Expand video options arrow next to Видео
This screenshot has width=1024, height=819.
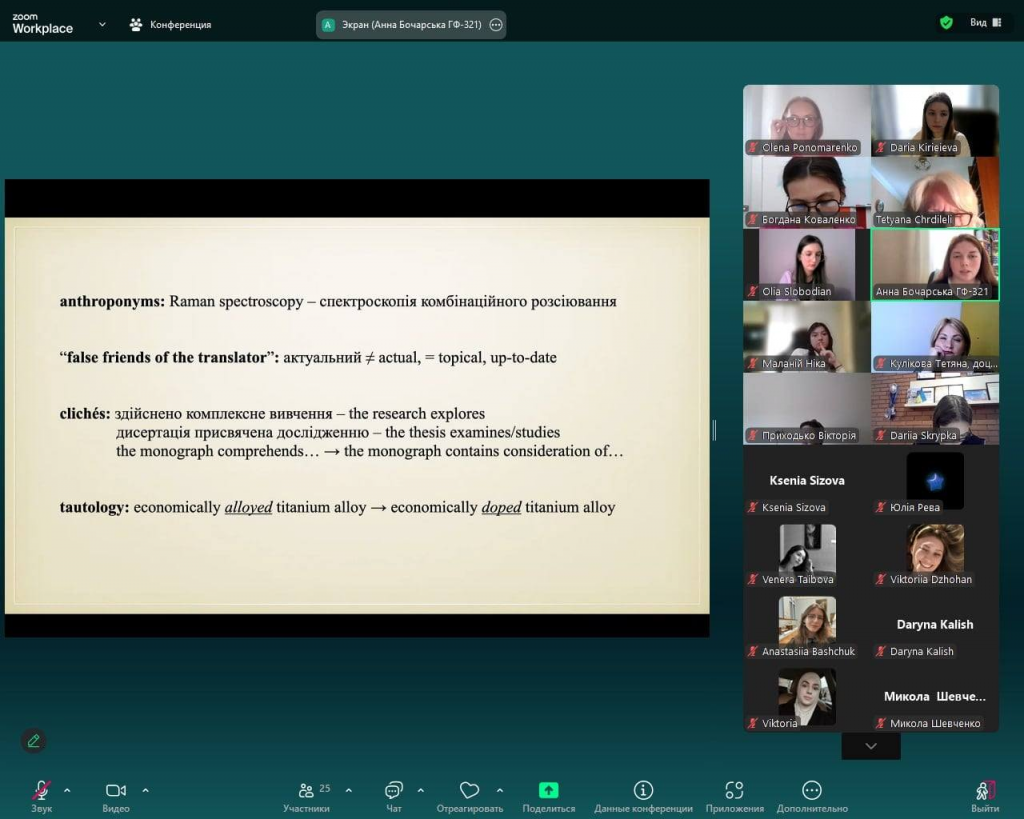coord(145,790)
